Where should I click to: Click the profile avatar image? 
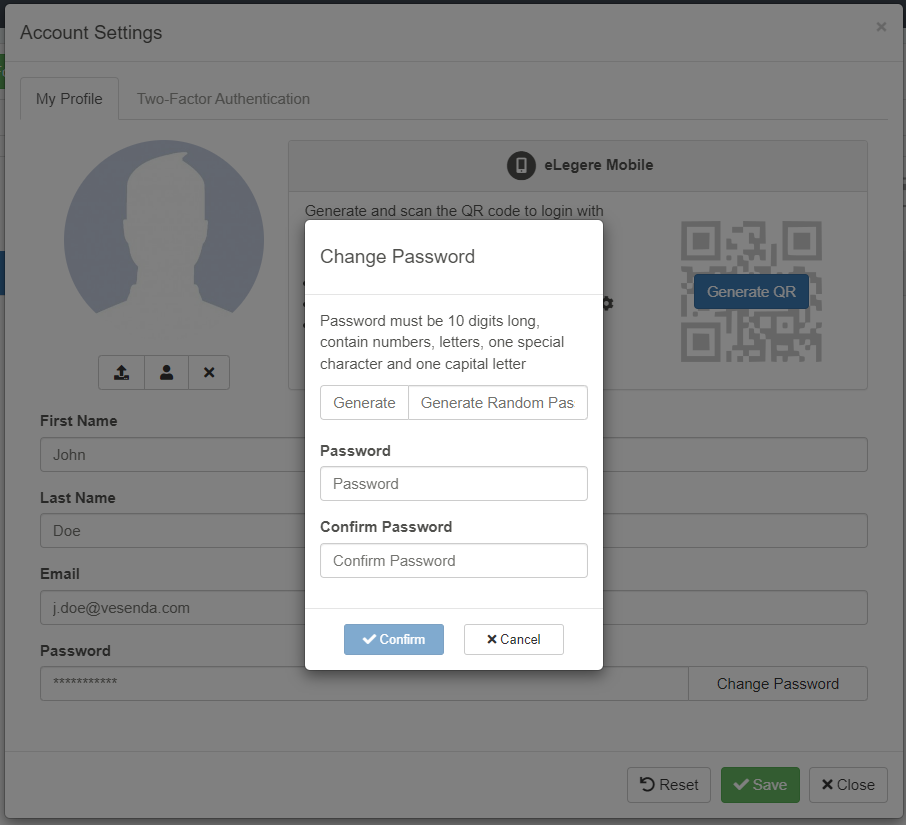164,240
